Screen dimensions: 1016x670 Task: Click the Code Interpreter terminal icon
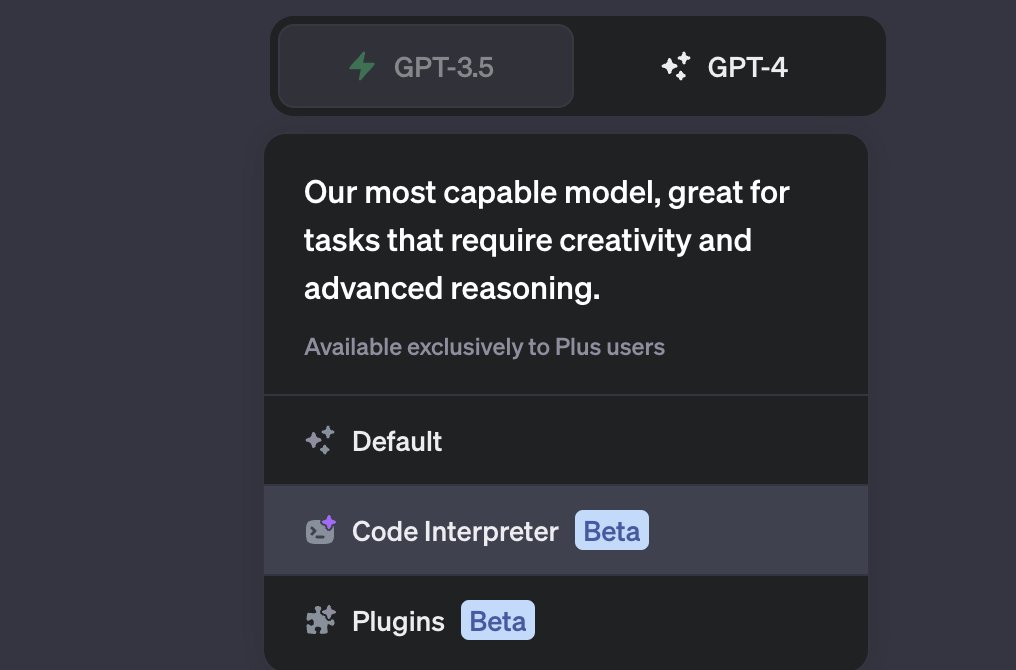point(320,530)
